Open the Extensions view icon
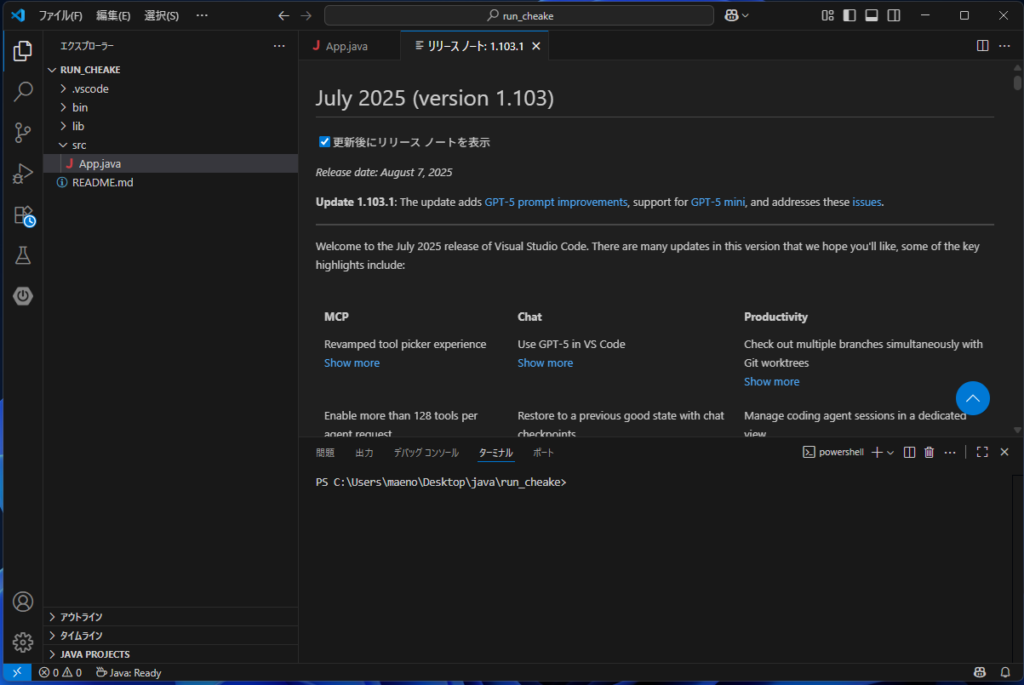Viewport: 1024px width, 685px height. (24, 215)
